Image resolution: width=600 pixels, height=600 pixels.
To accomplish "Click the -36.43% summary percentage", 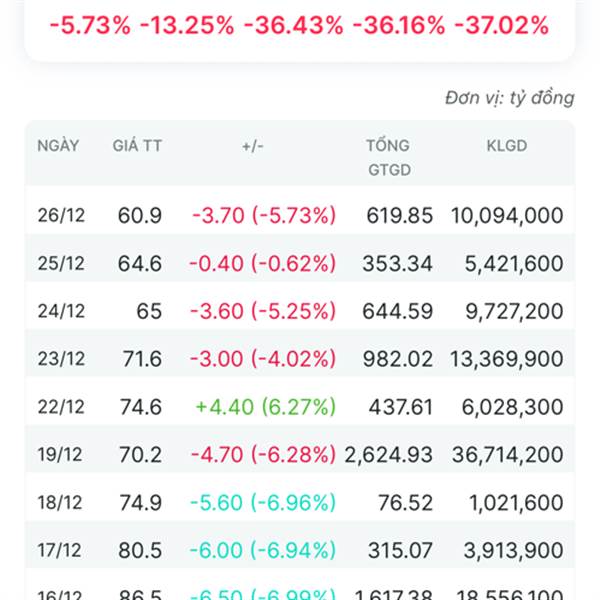I will click(x=293, y=26).
